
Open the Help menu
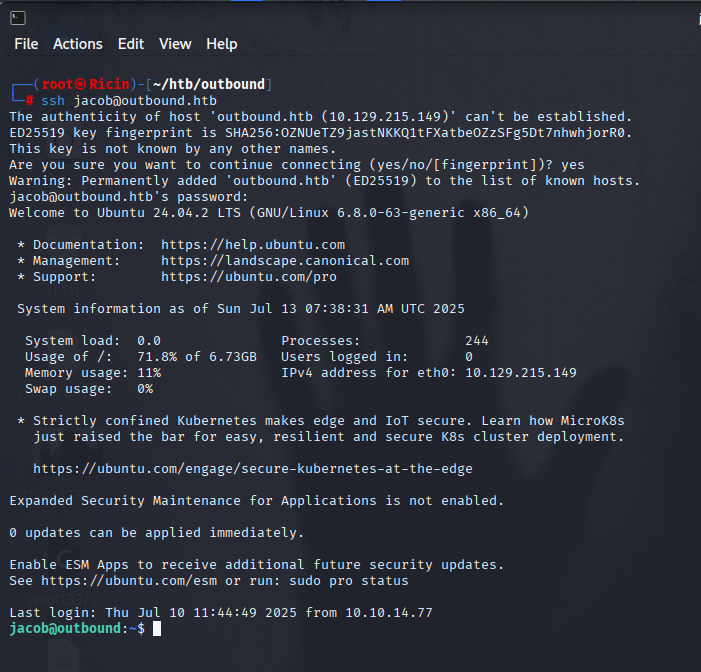(x=222, y=44)
